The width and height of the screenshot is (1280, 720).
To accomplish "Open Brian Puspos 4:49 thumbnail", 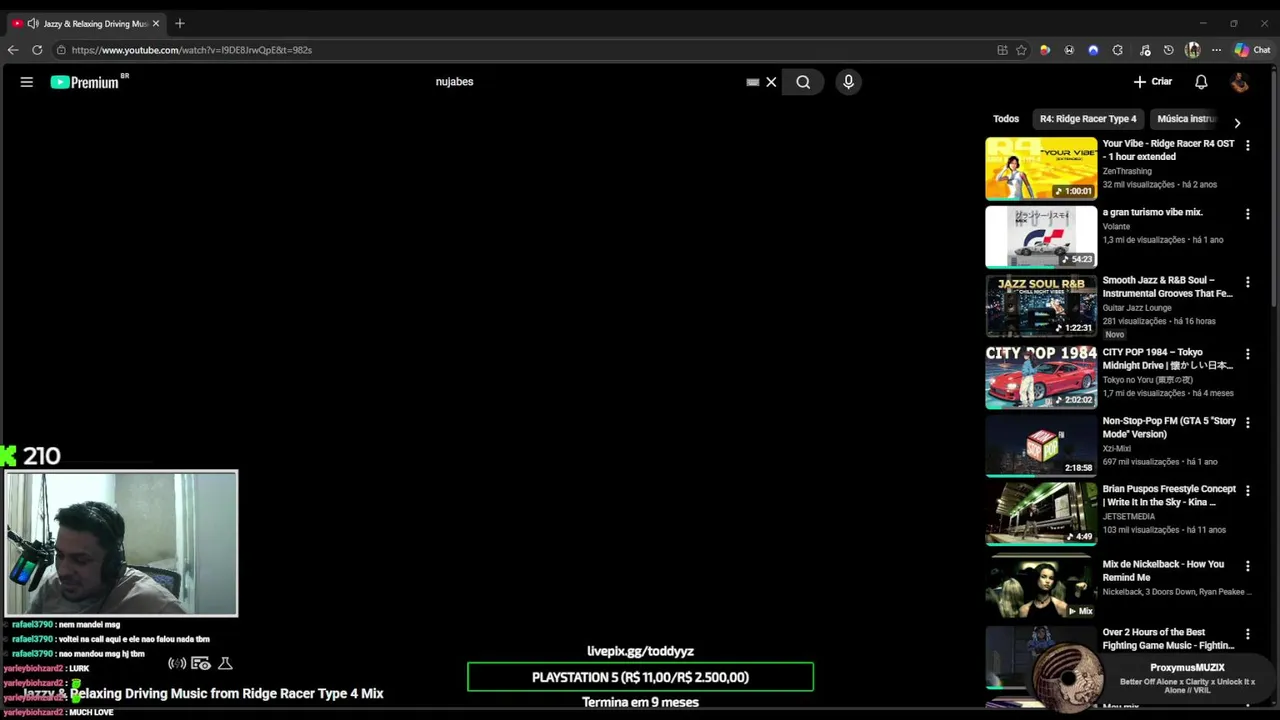I will (1041, 514).
